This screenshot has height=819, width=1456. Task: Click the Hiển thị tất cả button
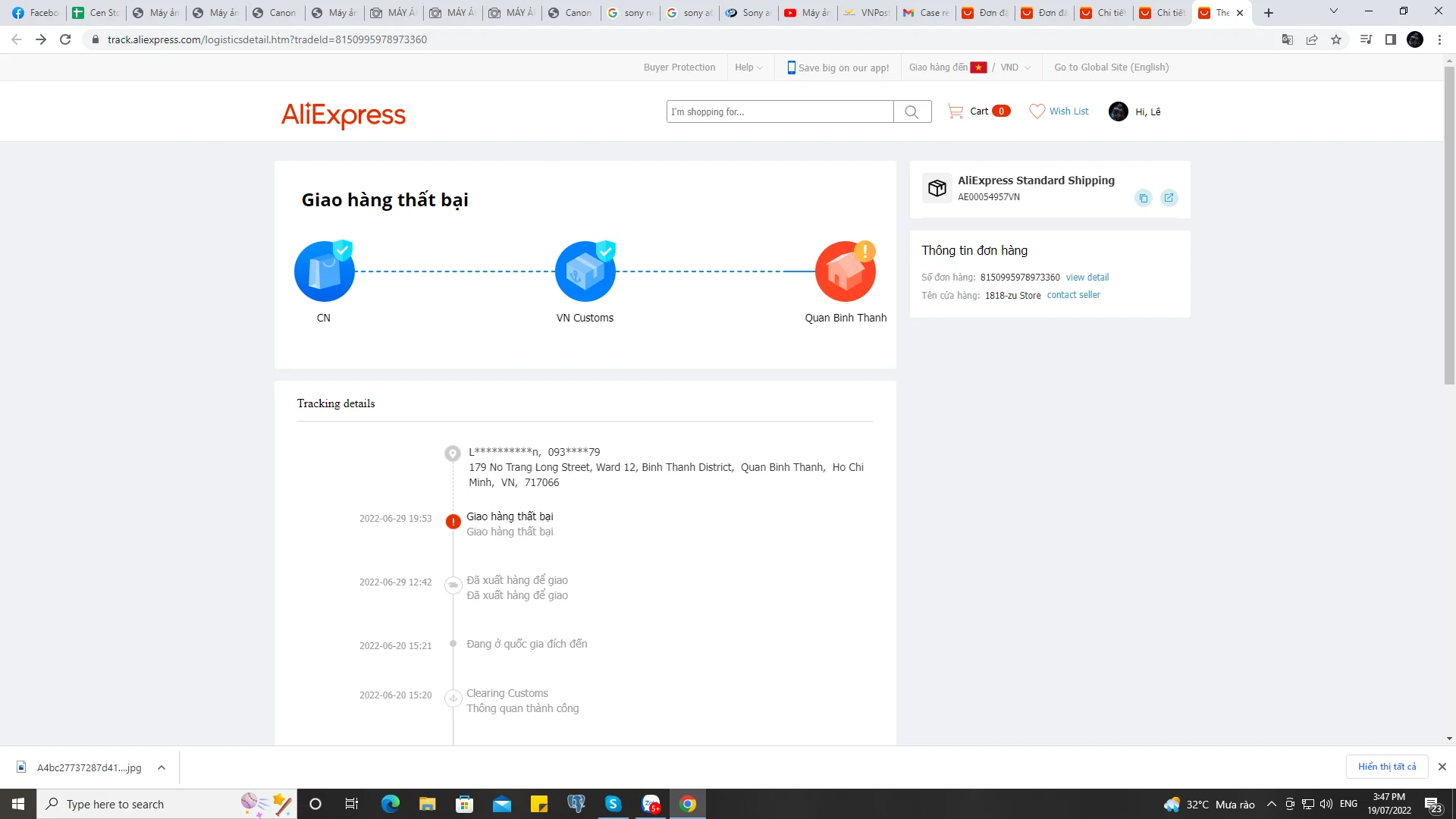point(1386,767)
